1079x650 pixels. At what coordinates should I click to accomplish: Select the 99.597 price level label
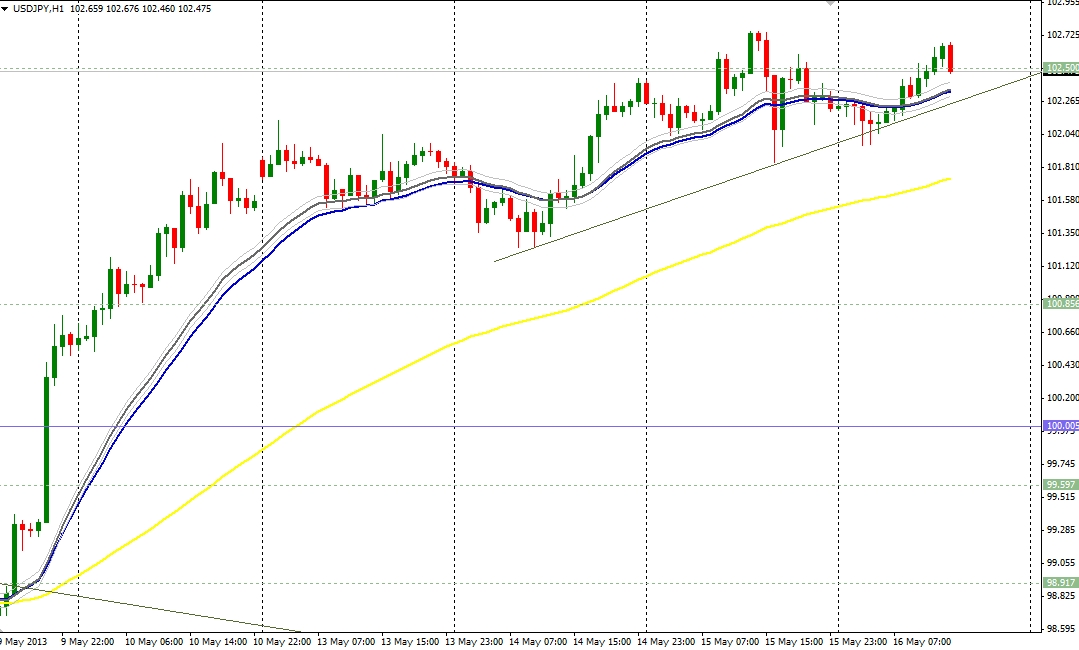point(1059,484)
